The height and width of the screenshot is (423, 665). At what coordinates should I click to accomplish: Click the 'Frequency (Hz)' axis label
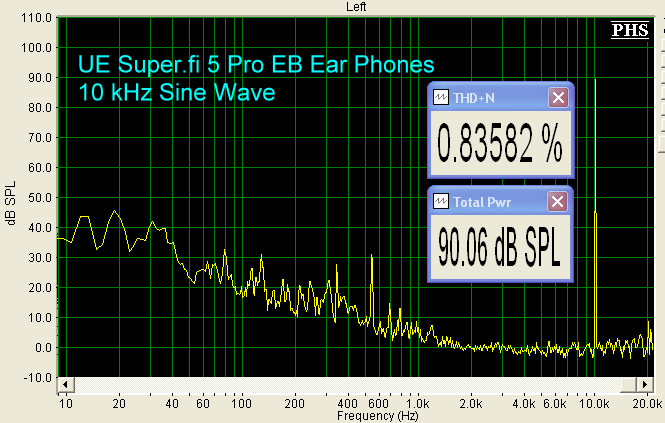coord(356,415)
